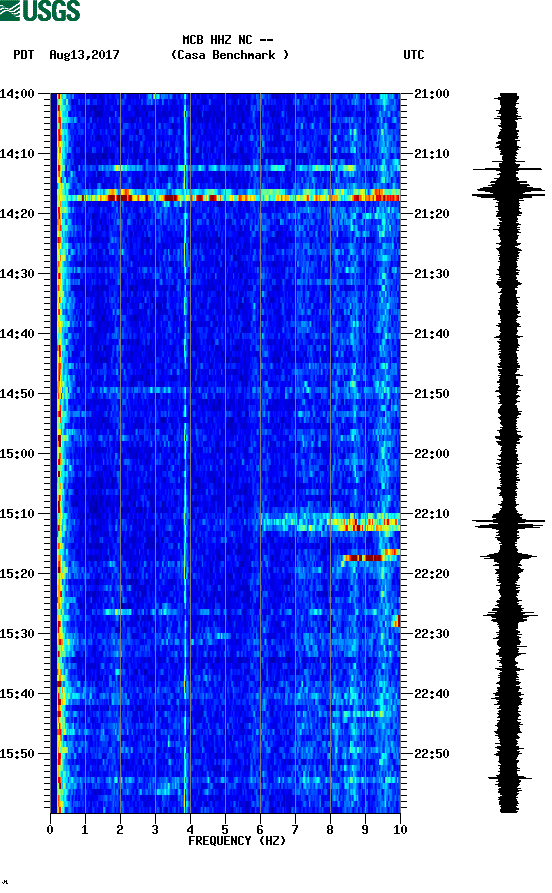Click the 22:00 UTC time label
This screenshot has width=552, height=893.
click(432, 454)
